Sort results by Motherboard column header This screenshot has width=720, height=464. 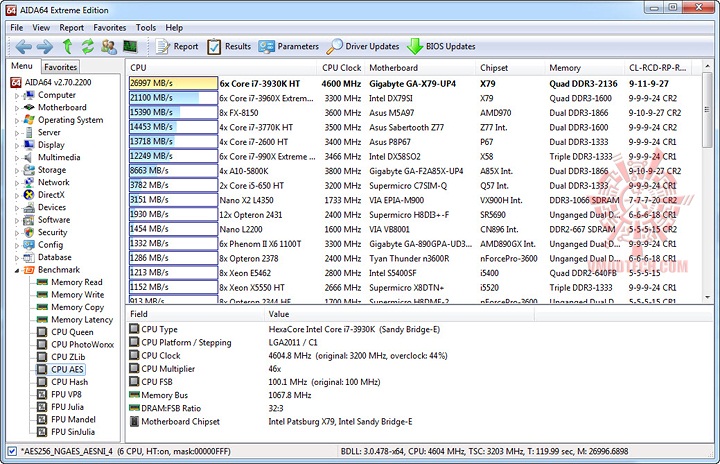click(x=420, y=68)
